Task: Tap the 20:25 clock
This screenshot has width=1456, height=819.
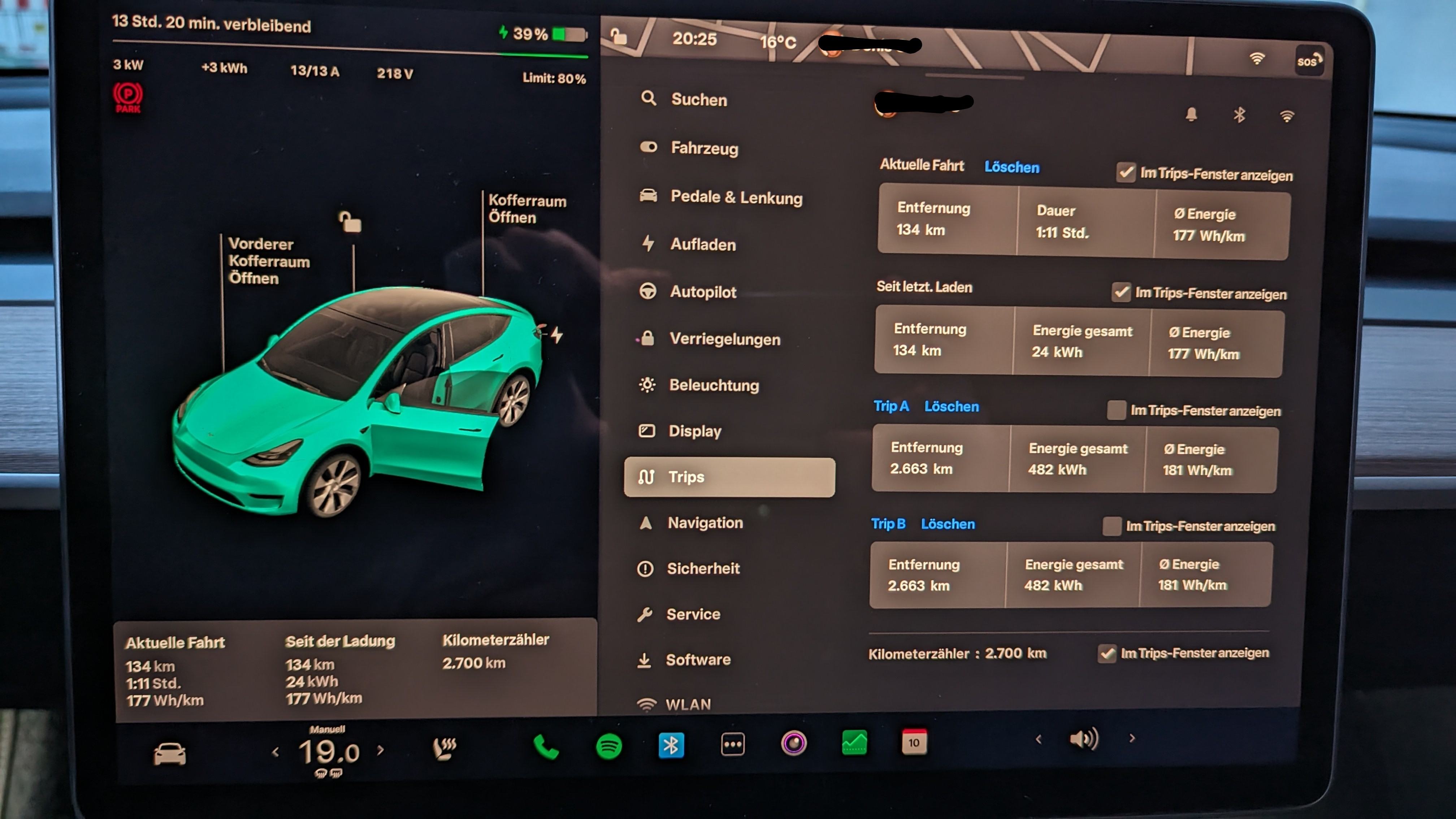Action: coord(694,39)
